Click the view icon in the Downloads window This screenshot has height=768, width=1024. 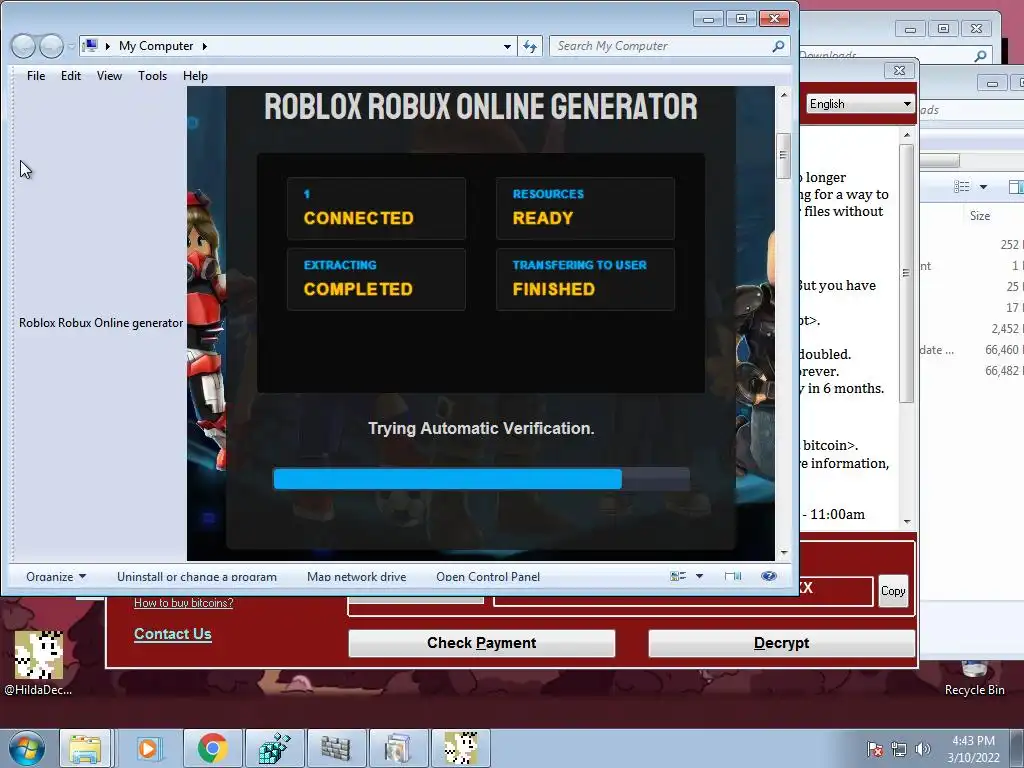962,187
